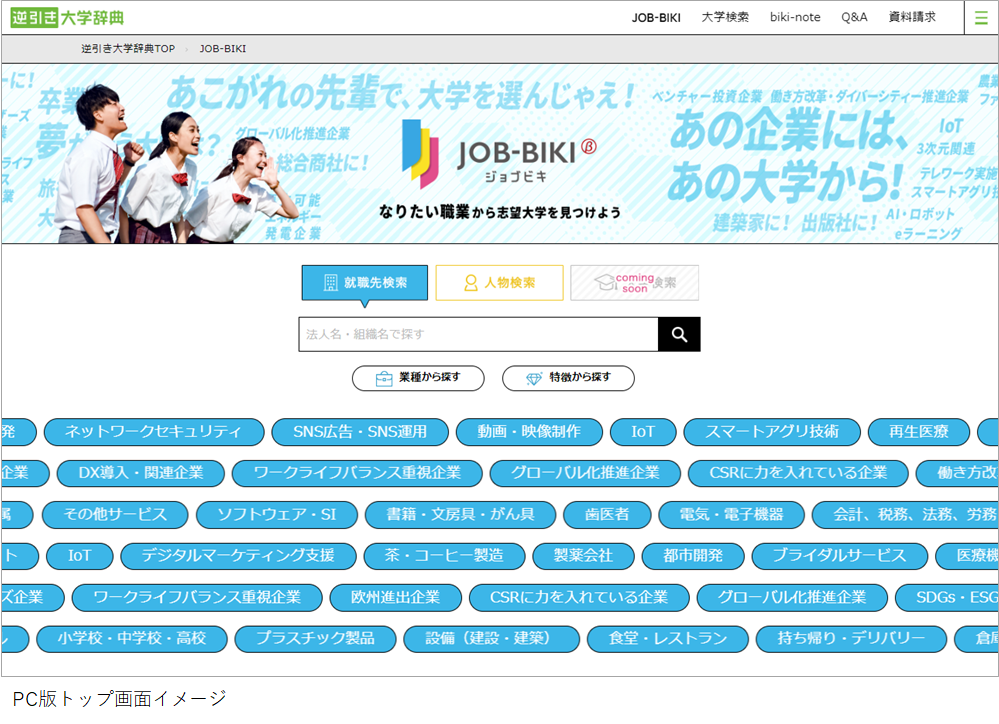Click the 逆引き大学辞典 site logo

[67, 18]
